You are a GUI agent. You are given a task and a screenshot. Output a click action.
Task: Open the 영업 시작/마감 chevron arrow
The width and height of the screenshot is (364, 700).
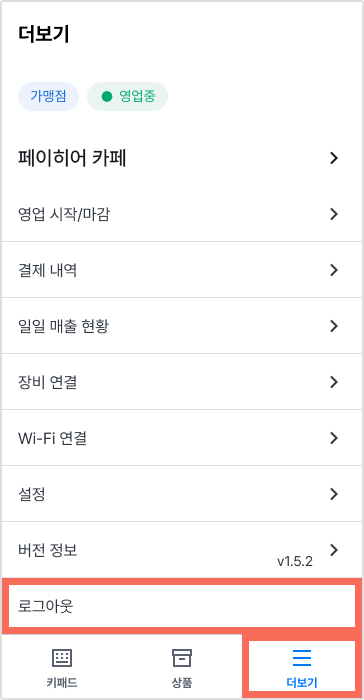(334, 214)
